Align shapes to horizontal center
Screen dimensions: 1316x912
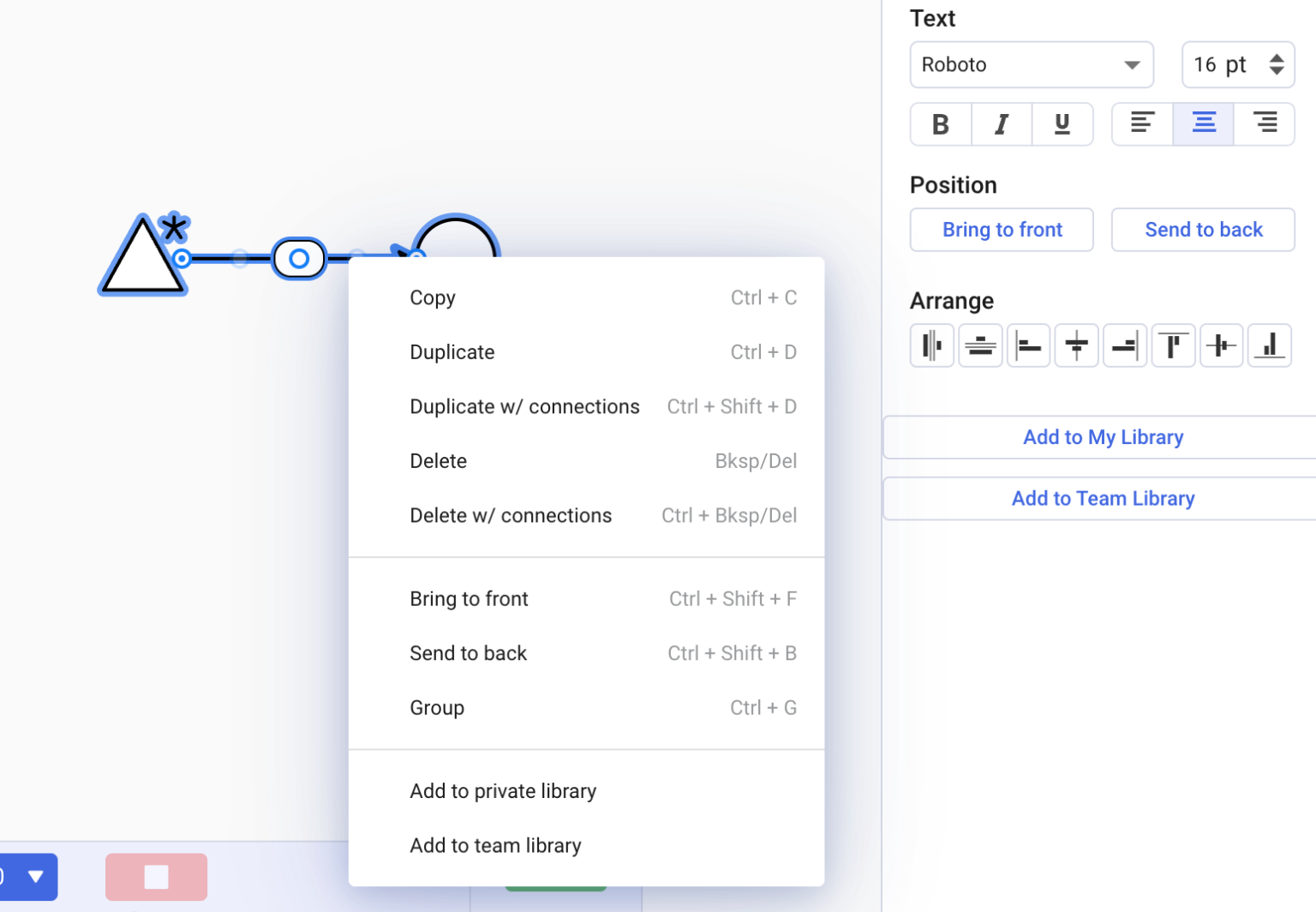click(1221, 345)
